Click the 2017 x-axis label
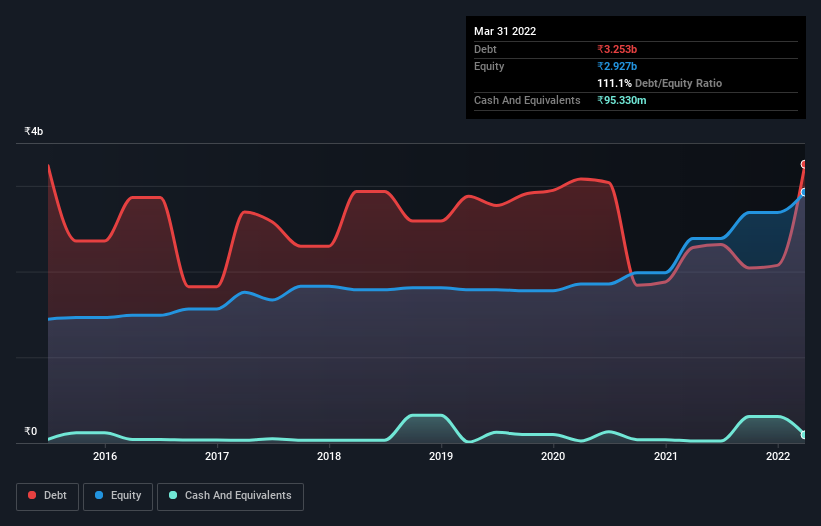 (x=217, y=456)
